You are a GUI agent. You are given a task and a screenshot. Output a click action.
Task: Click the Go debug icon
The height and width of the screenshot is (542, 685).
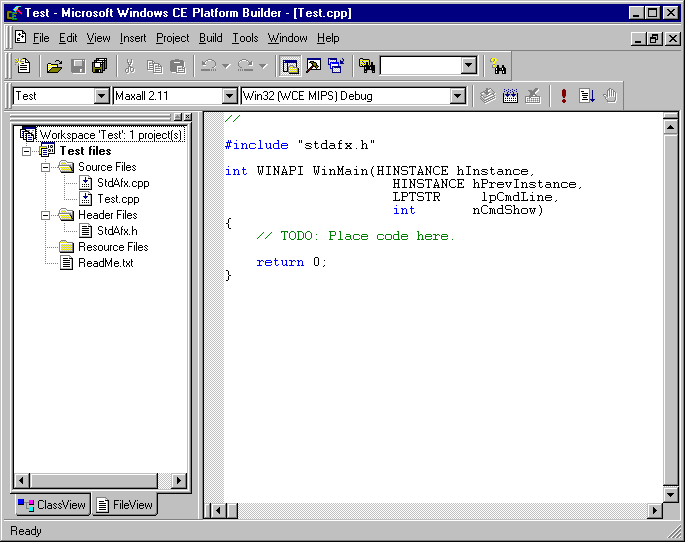point(587,96)
